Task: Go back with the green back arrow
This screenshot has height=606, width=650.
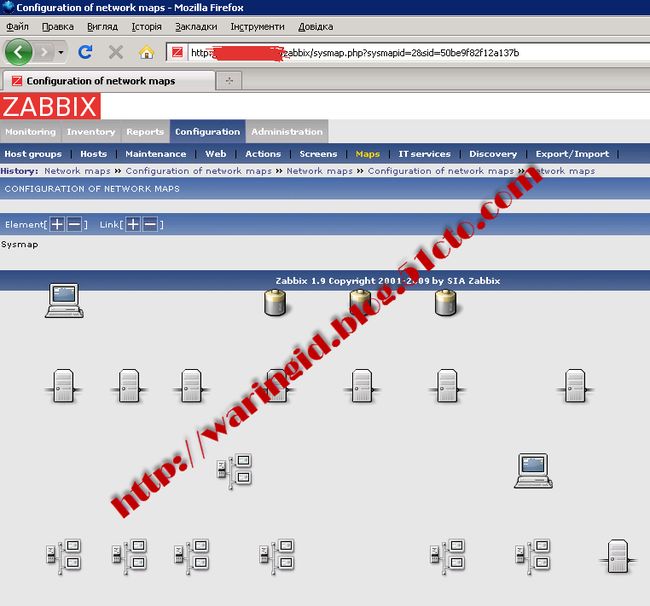Action: 18,52
